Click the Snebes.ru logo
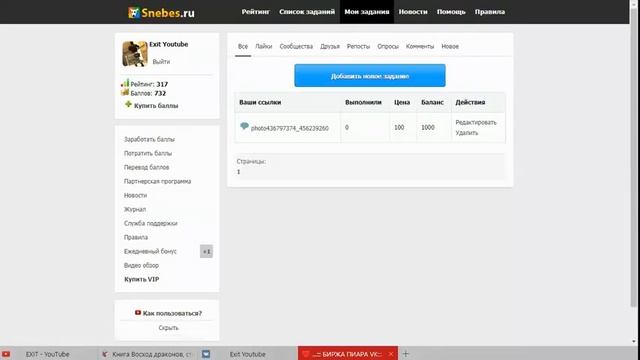Viewport: 640px width, 360px height. coord(161,13)
